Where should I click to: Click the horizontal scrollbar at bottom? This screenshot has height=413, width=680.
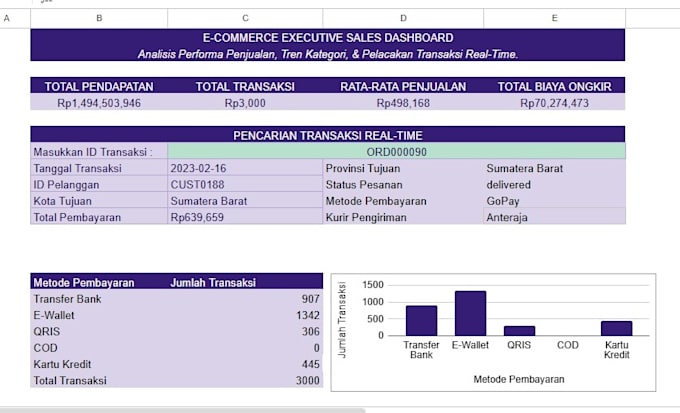click(x=182, y=410)
